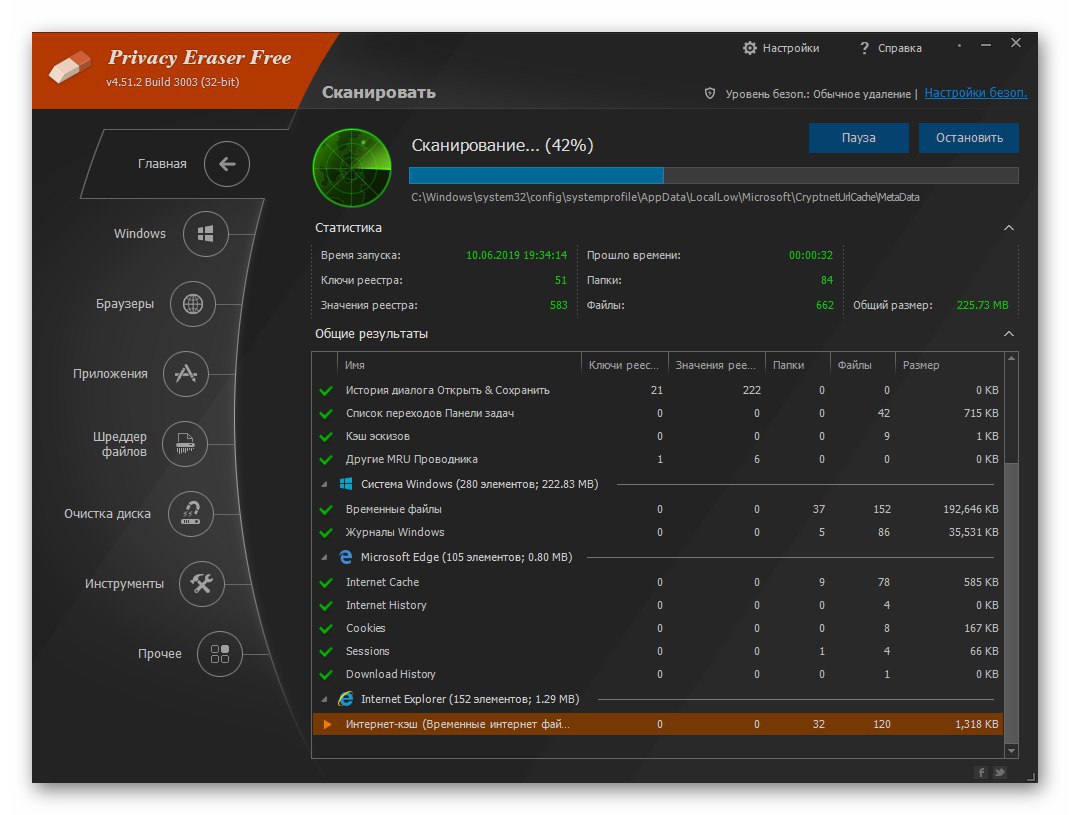This screenshot has width=1070, height=815.
Task: Click the Windows logo in Система Windows group
Action: (x=346, y=484)
